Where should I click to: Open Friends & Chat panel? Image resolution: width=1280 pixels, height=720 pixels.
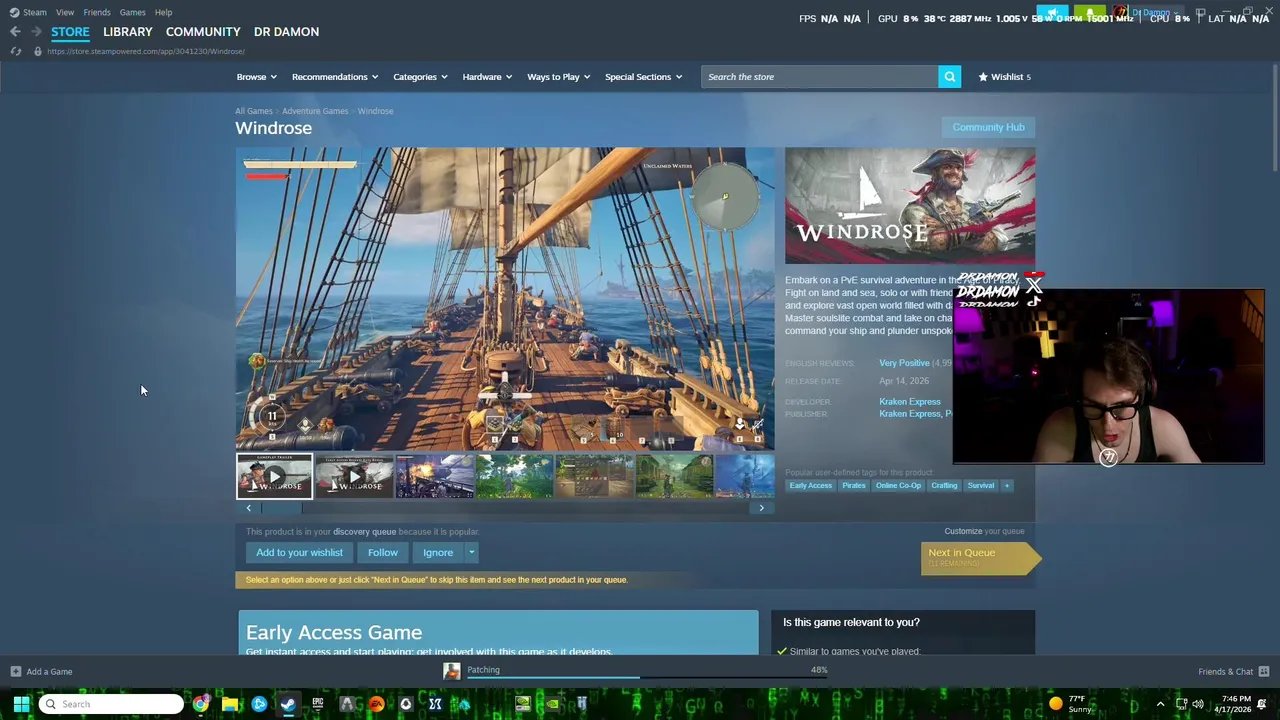coord(1233,672)
